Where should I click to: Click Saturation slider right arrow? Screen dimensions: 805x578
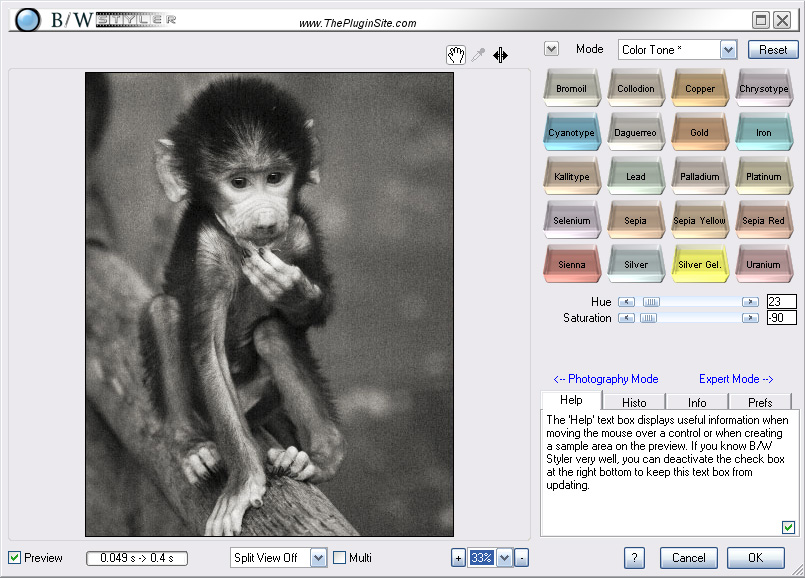click(750, 318)
